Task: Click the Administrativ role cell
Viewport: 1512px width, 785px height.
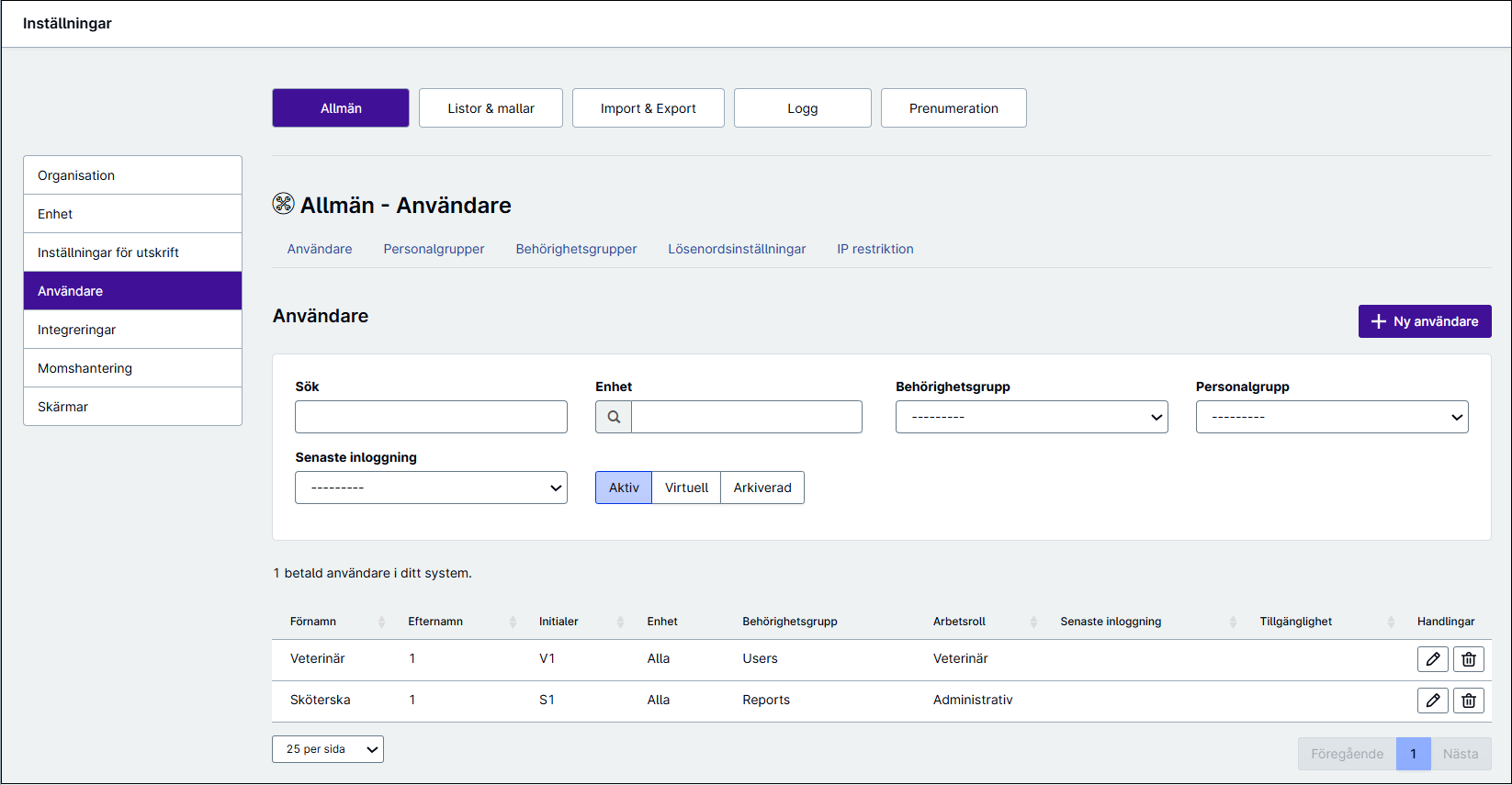Action: [973, 700]
